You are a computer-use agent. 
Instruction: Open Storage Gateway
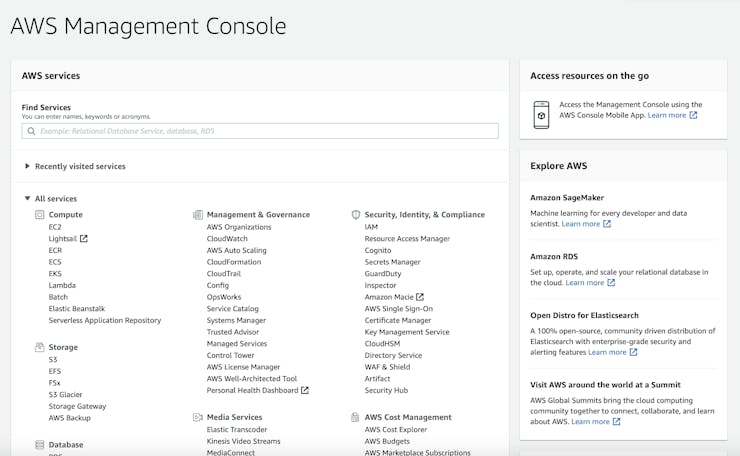tap(77, 406)
